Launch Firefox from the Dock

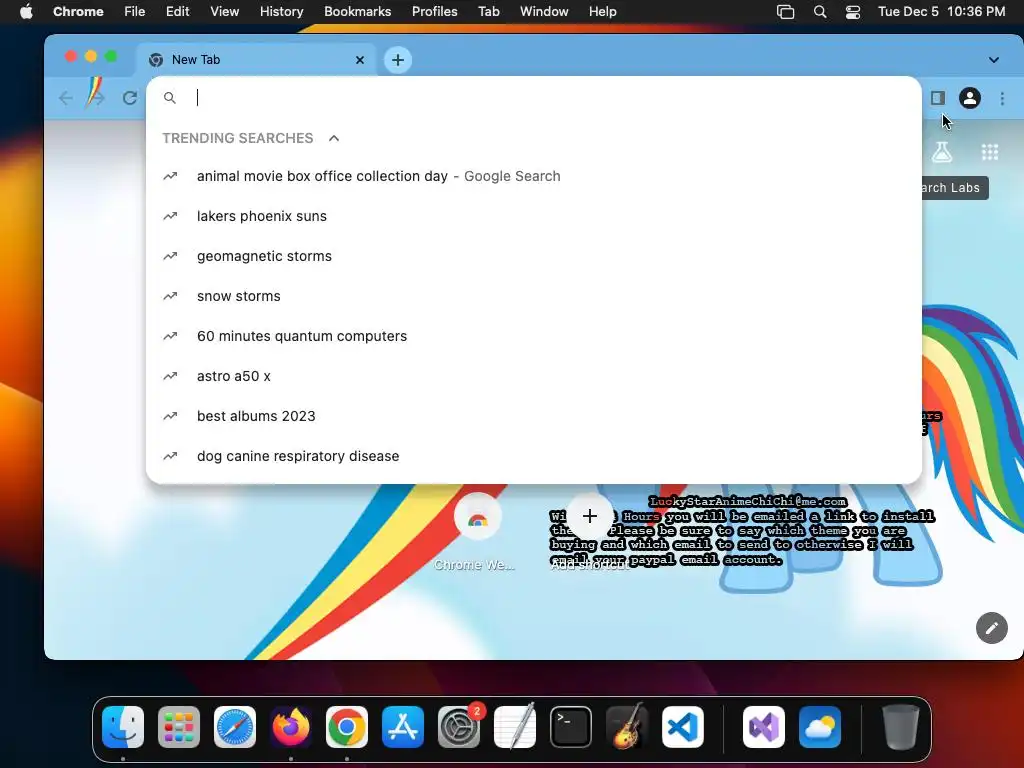coord(291,727)
